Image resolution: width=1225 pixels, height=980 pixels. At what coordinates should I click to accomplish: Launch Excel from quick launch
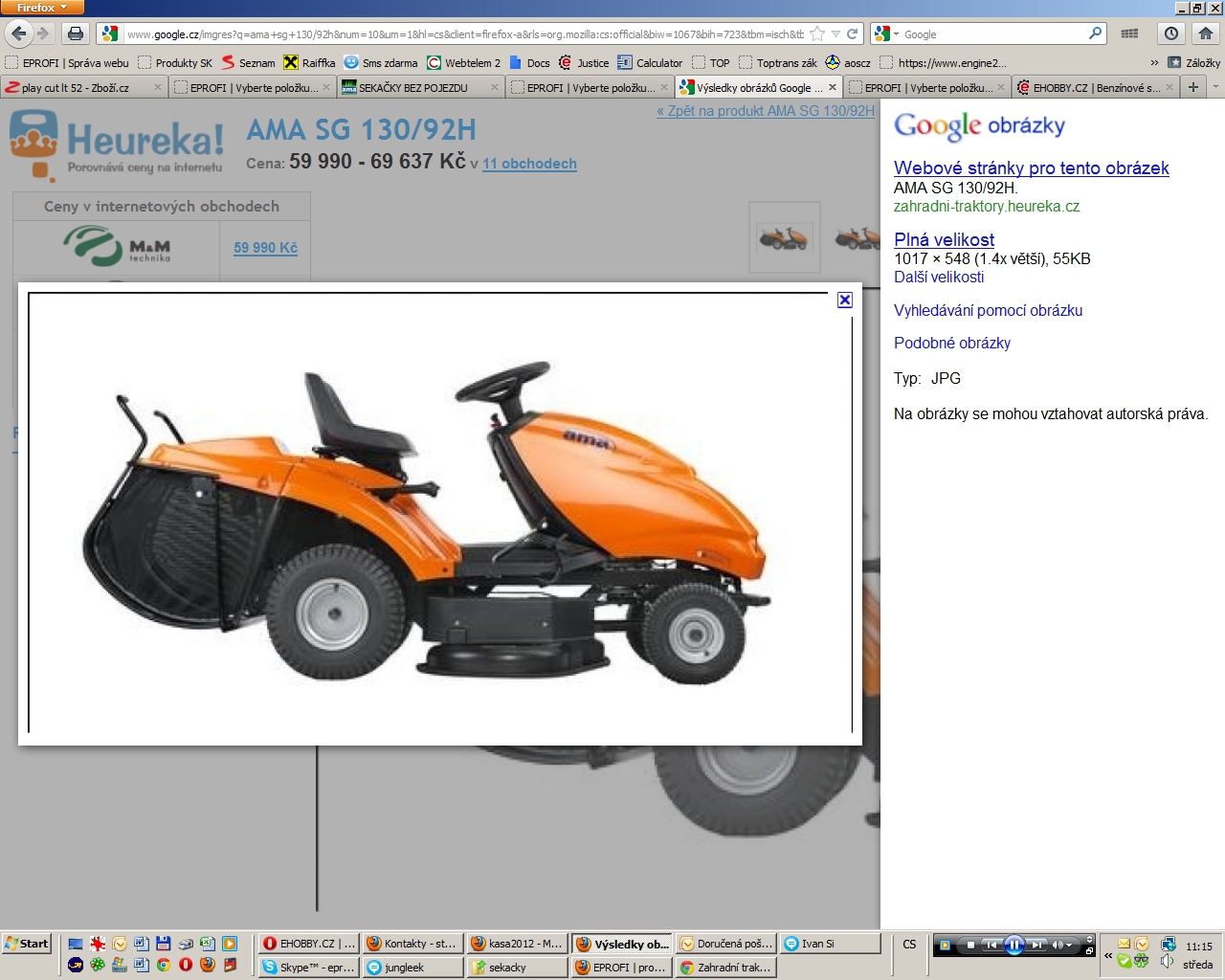pos(208,944)
